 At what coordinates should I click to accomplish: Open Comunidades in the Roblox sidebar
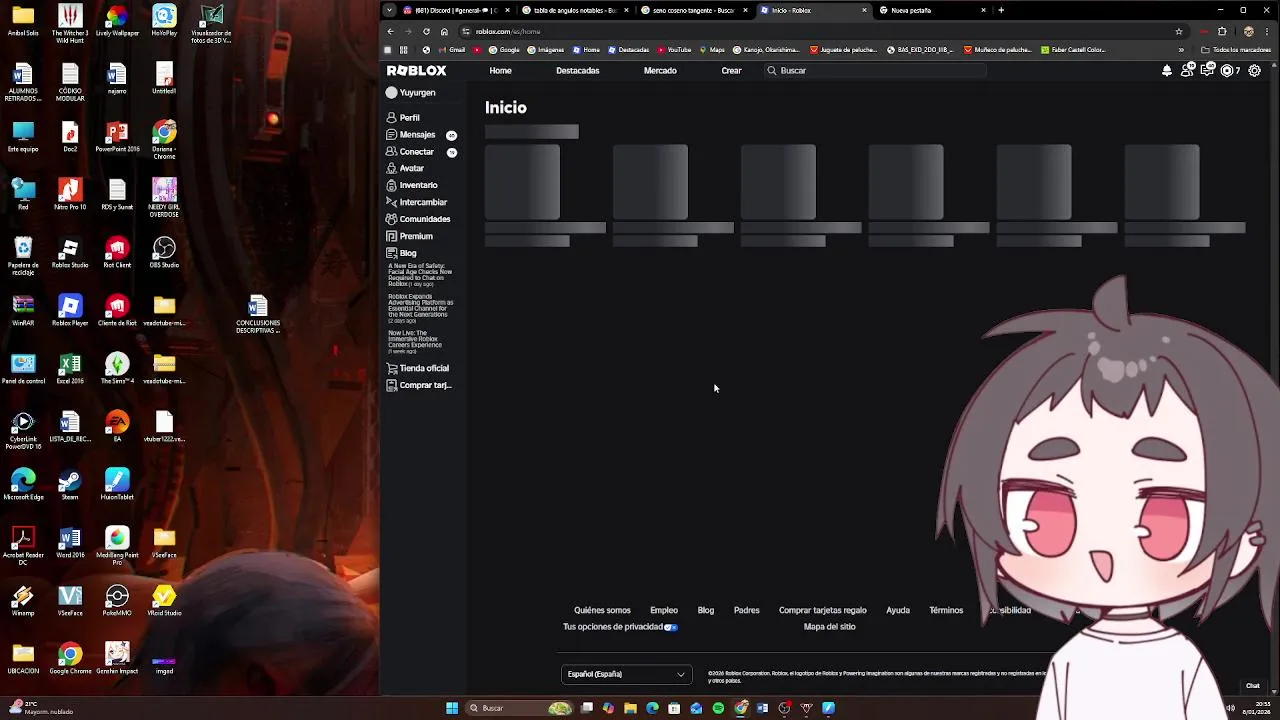[418, 219]
